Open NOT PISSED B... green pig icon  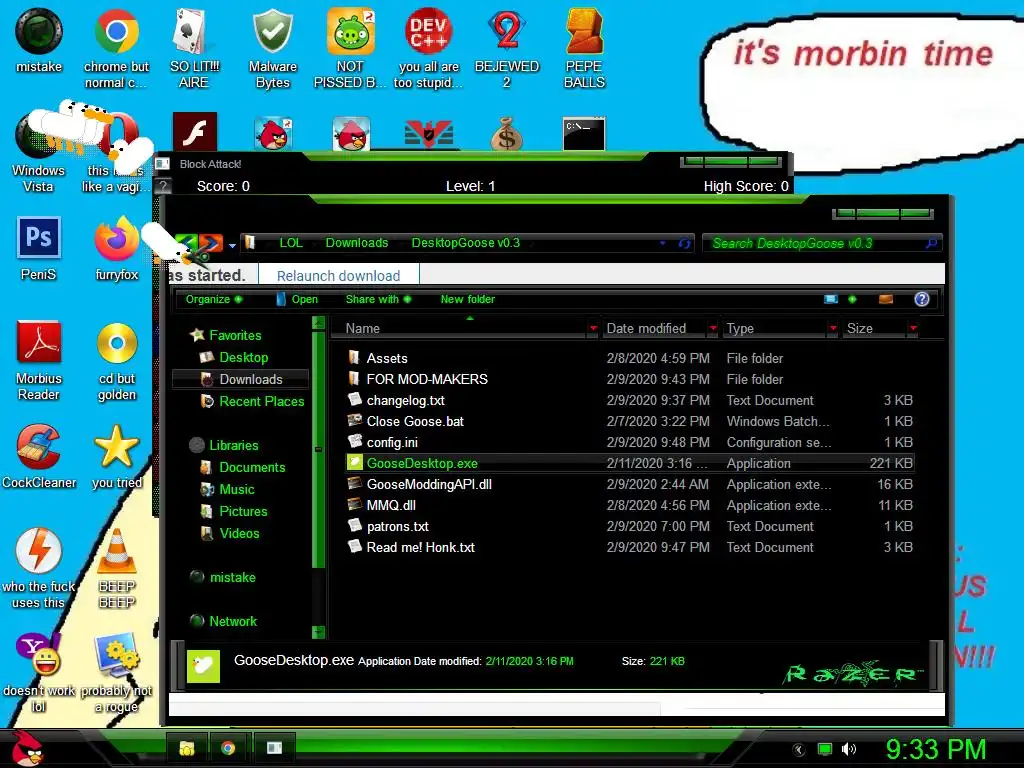tap(350, 49)
